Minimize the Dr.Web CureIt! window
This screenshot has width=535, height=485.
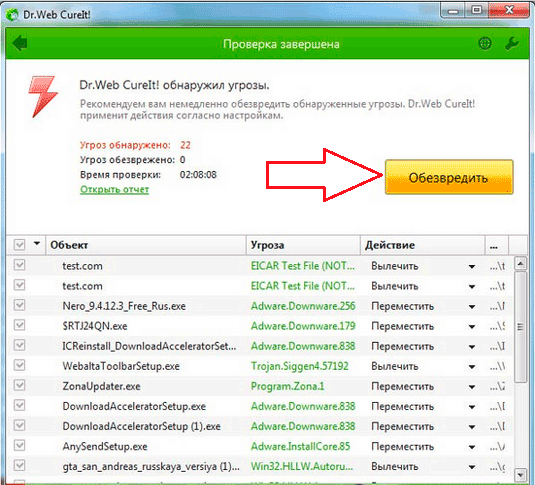click(453, 12)
